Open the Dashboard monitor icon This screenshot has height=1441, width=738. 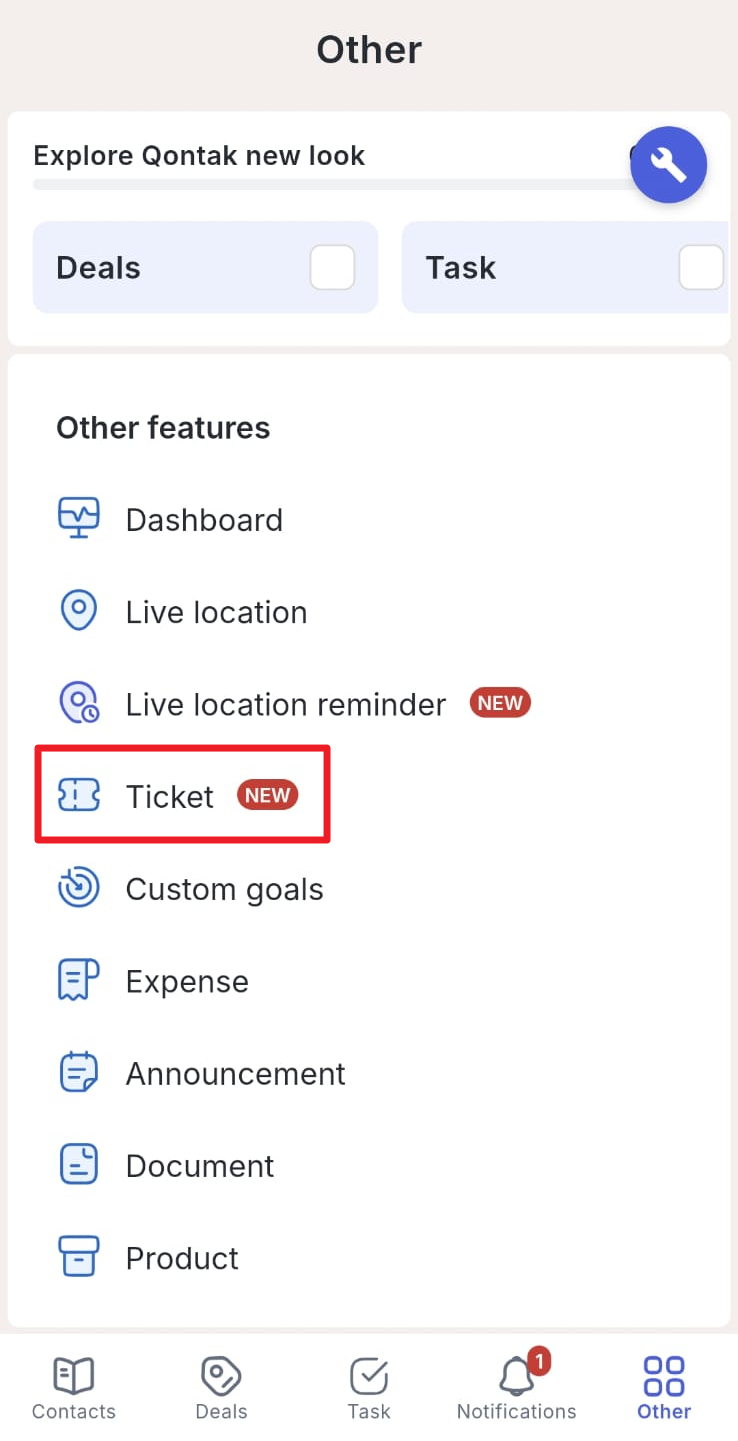click(x=78, y=519)
